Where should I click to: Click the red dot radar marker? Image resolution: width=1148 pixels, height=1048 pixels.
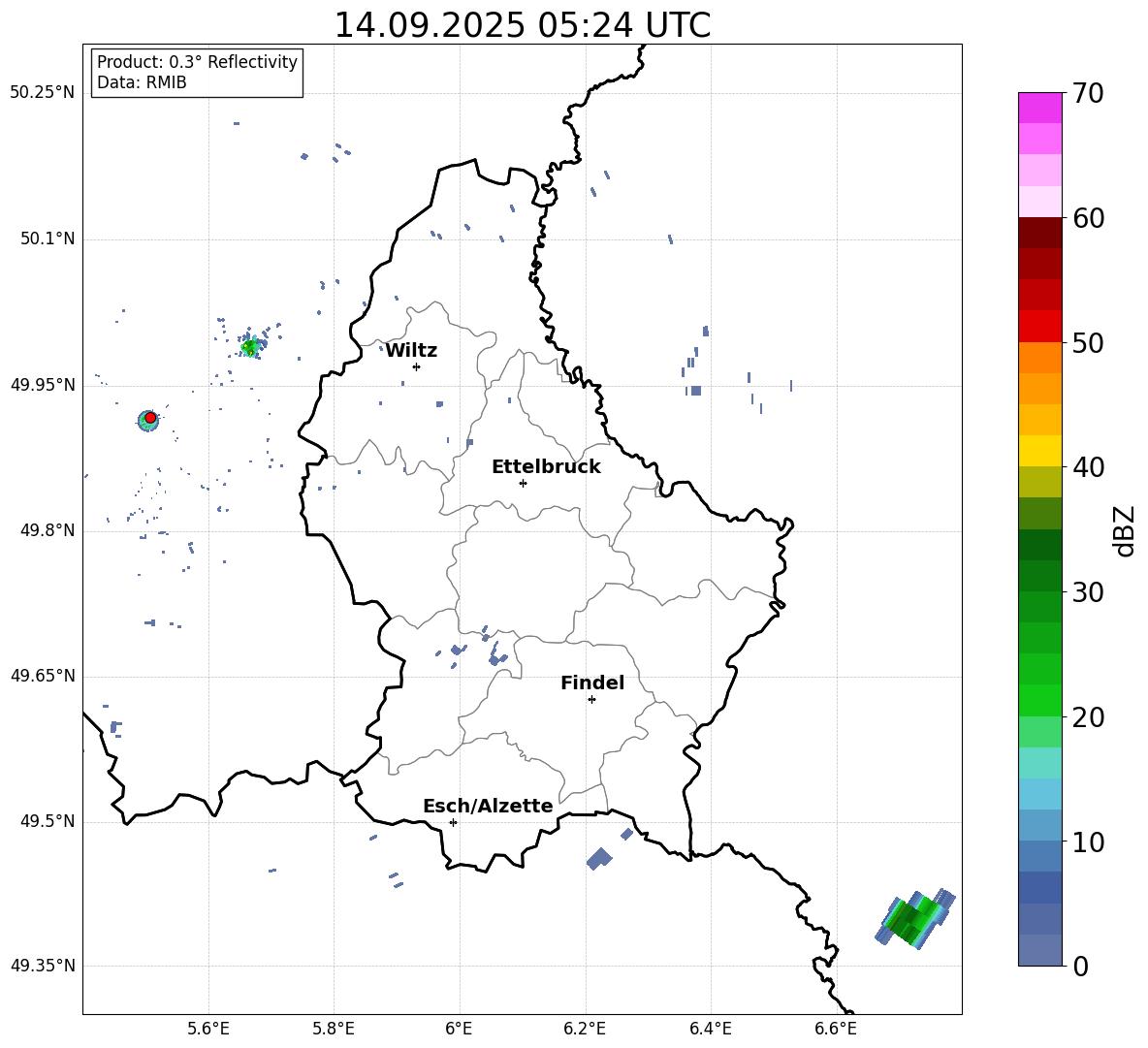[150, 417]
